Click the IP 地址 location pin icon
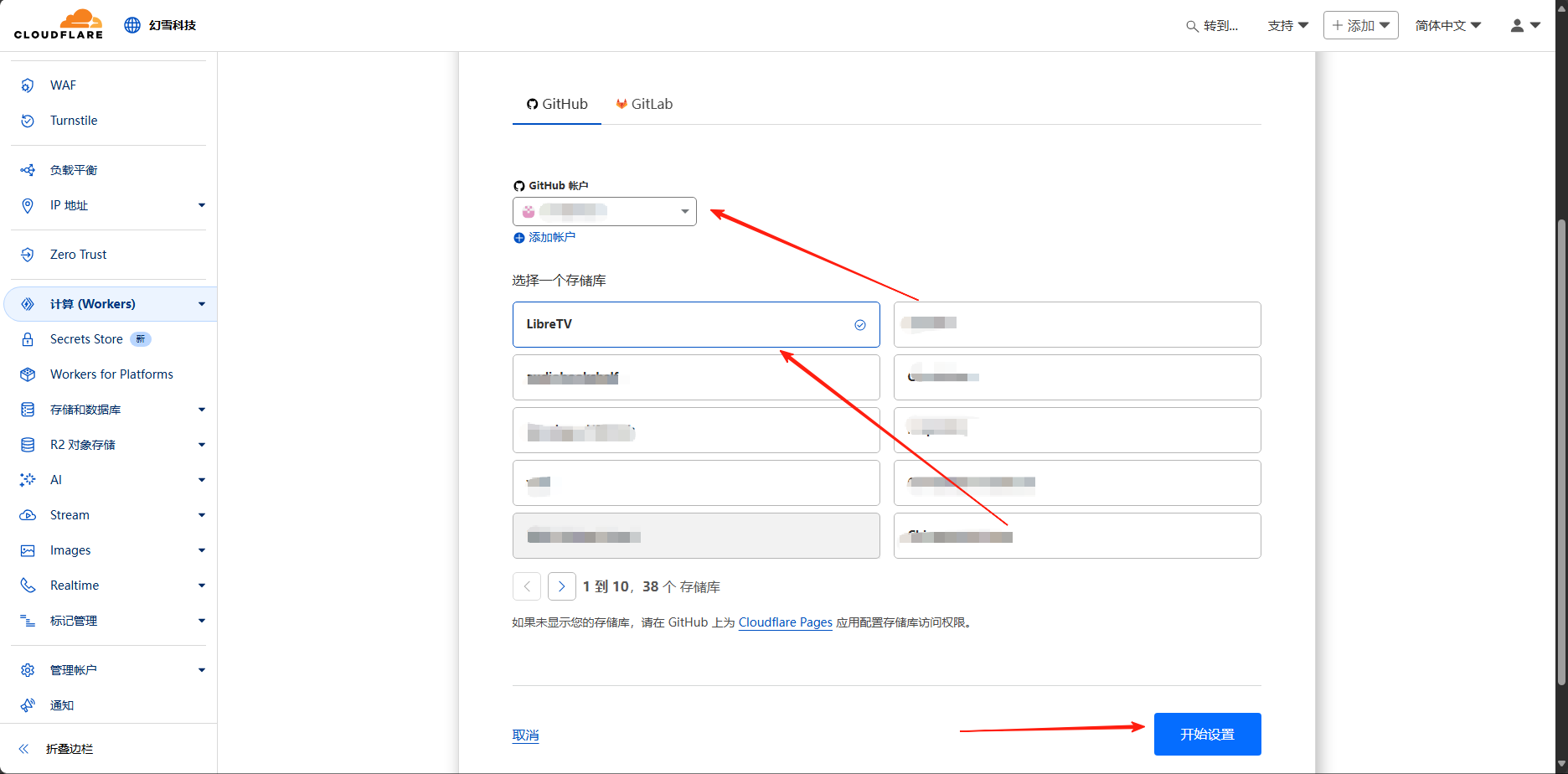The width and height of the screenshot is (1568, 774). click(x=28, y=205)
